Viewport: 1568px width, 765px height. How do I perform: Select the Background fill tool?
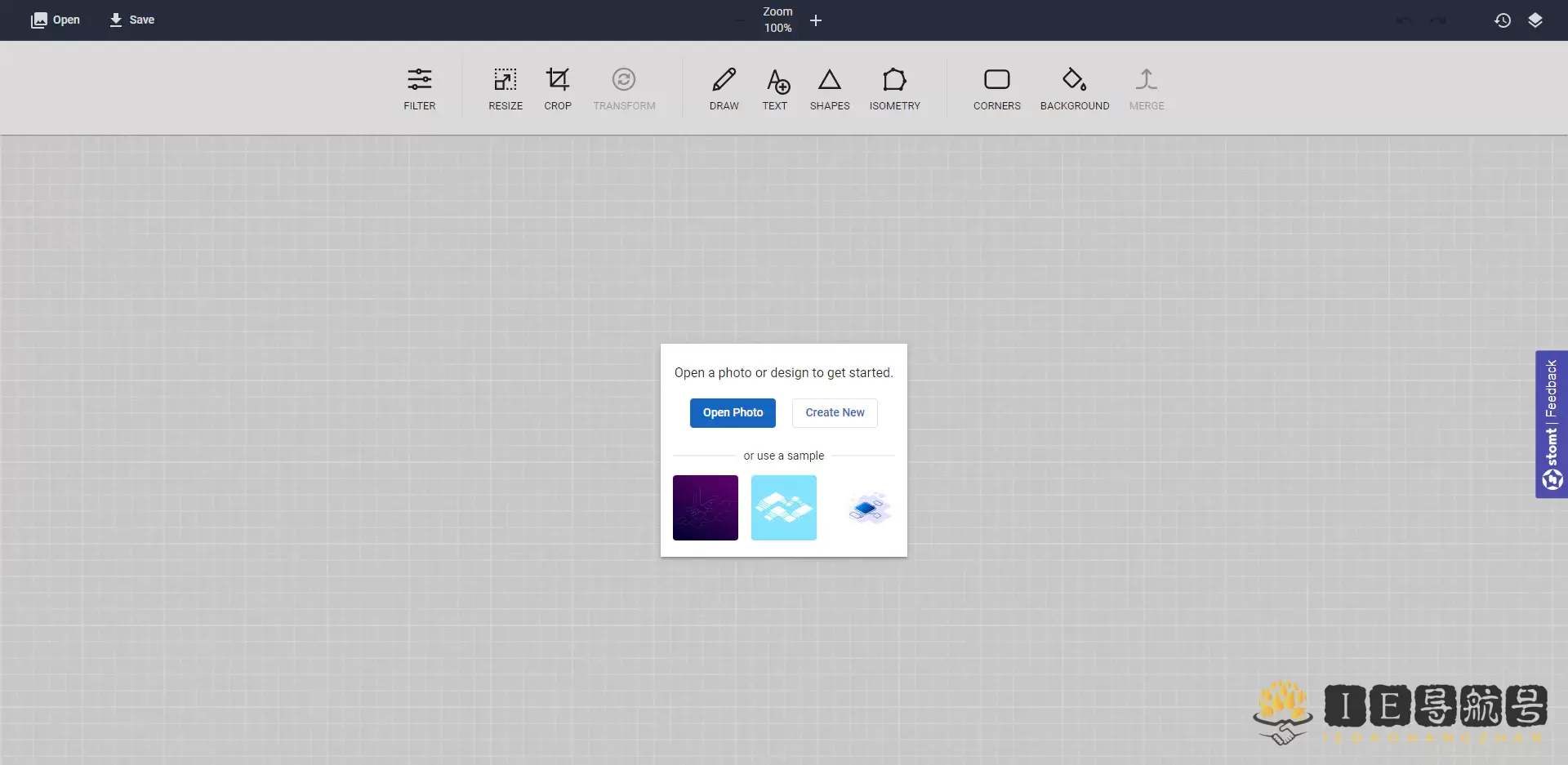click(x=1074, y=88)
